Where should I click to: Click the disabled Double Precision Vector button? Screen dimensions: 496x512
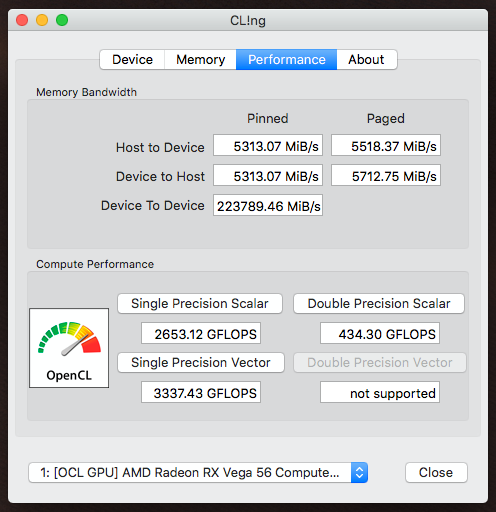(x=380, y=362)
